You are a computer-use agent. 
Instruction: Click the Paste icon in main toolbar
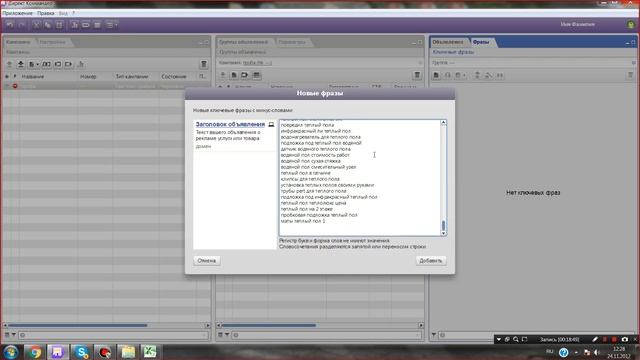click(x=59, y=25)
